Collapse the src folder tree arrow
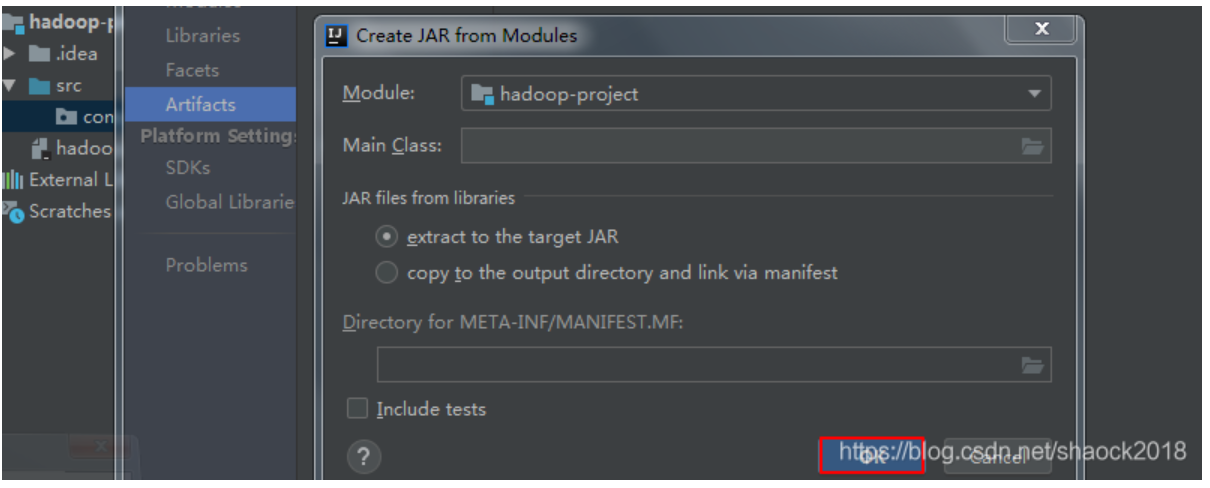1210x488 pixels. (x=9, y=86)
